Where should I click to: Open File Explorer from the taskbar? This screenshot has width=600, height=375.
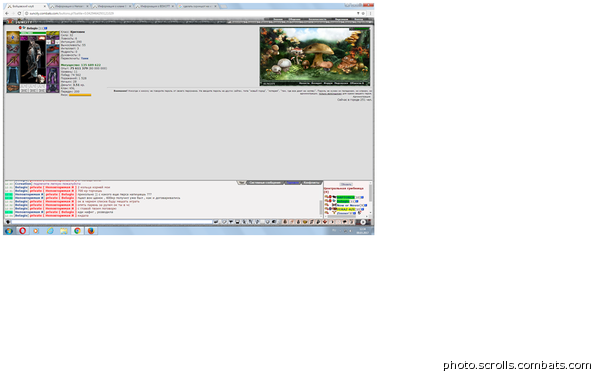click(x=64, y=231)
